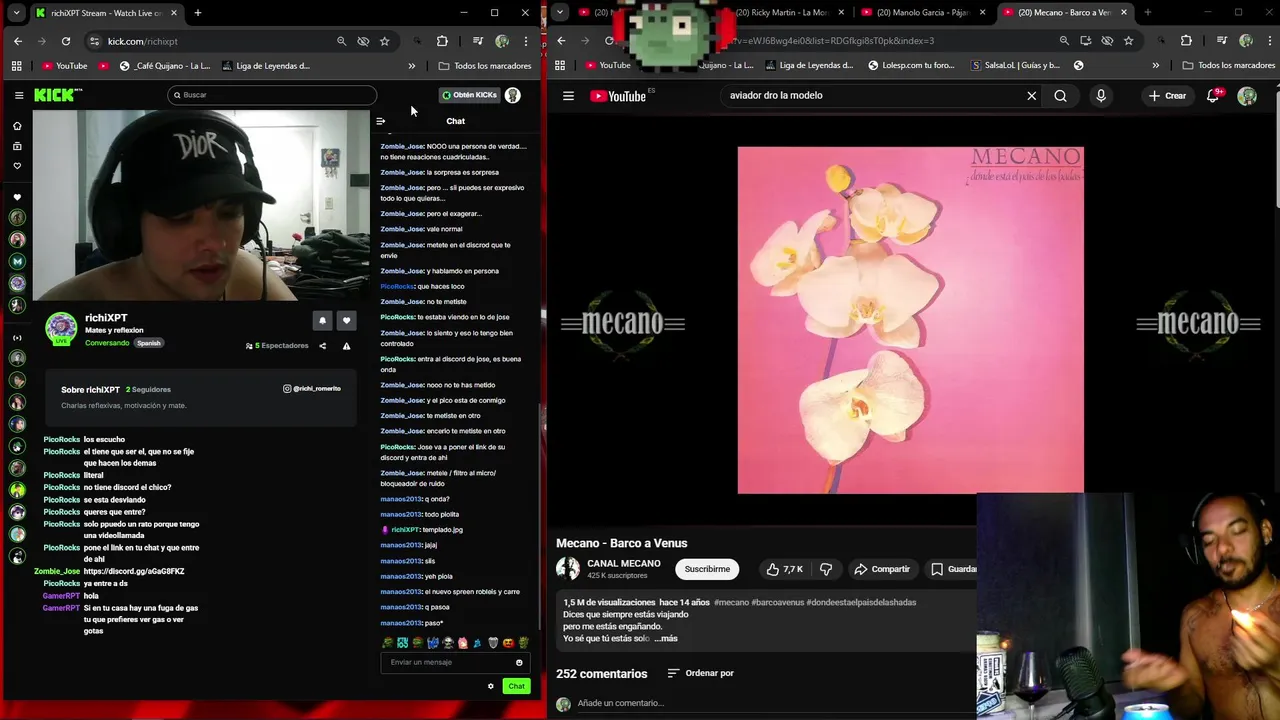Dislike the Mecano video
Screen dimensions: 1280x720
pos(826,569)
